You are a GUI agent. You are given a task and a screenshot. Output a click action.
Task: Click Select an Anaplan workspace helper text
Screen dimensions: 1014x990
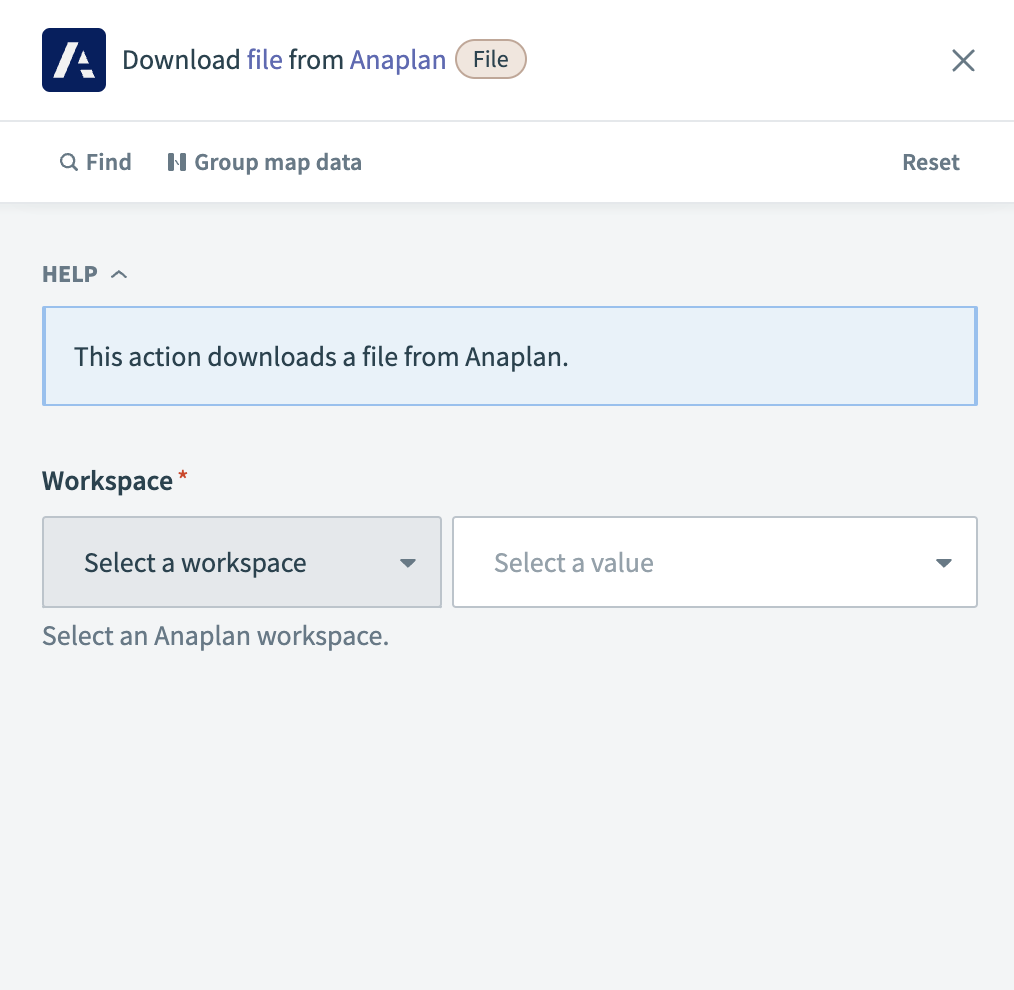pyautogui.click(x=215, y=635)
